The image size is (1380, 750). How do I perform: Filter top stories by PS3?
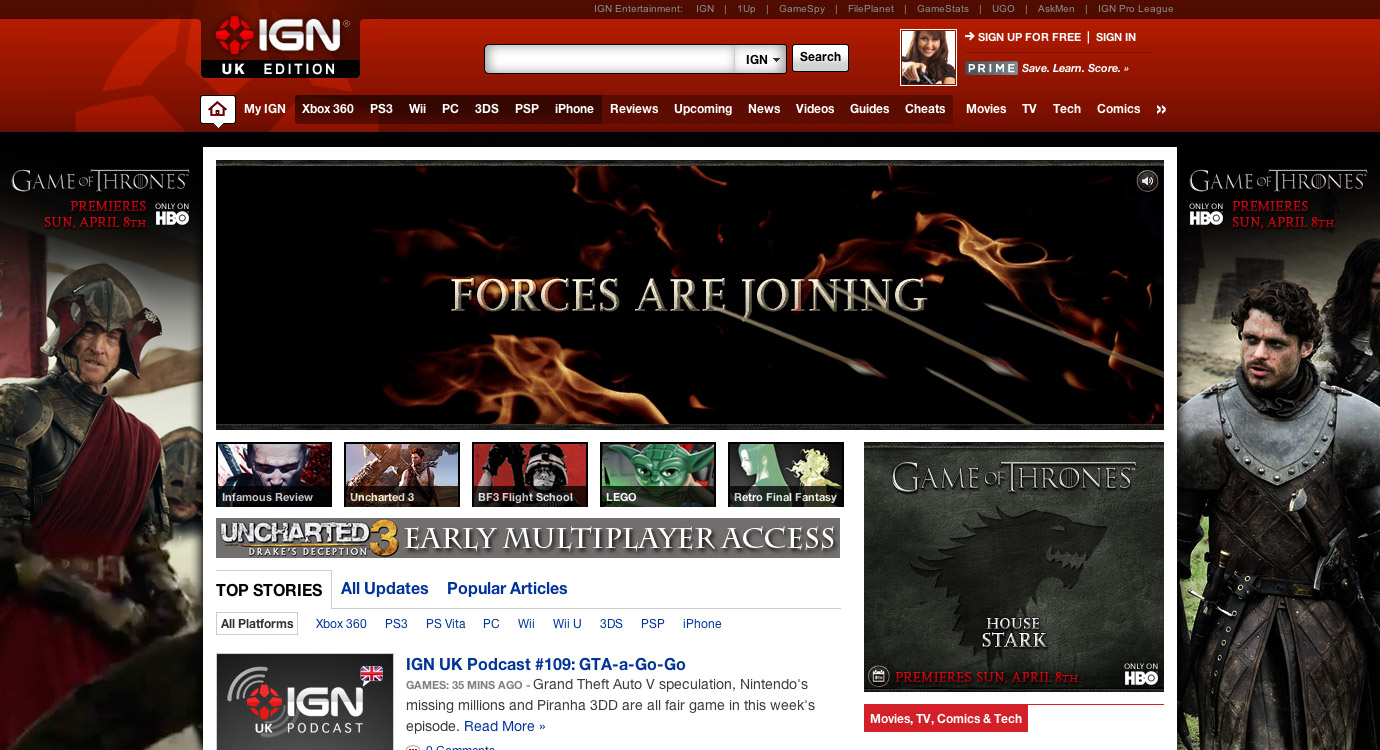396,624
